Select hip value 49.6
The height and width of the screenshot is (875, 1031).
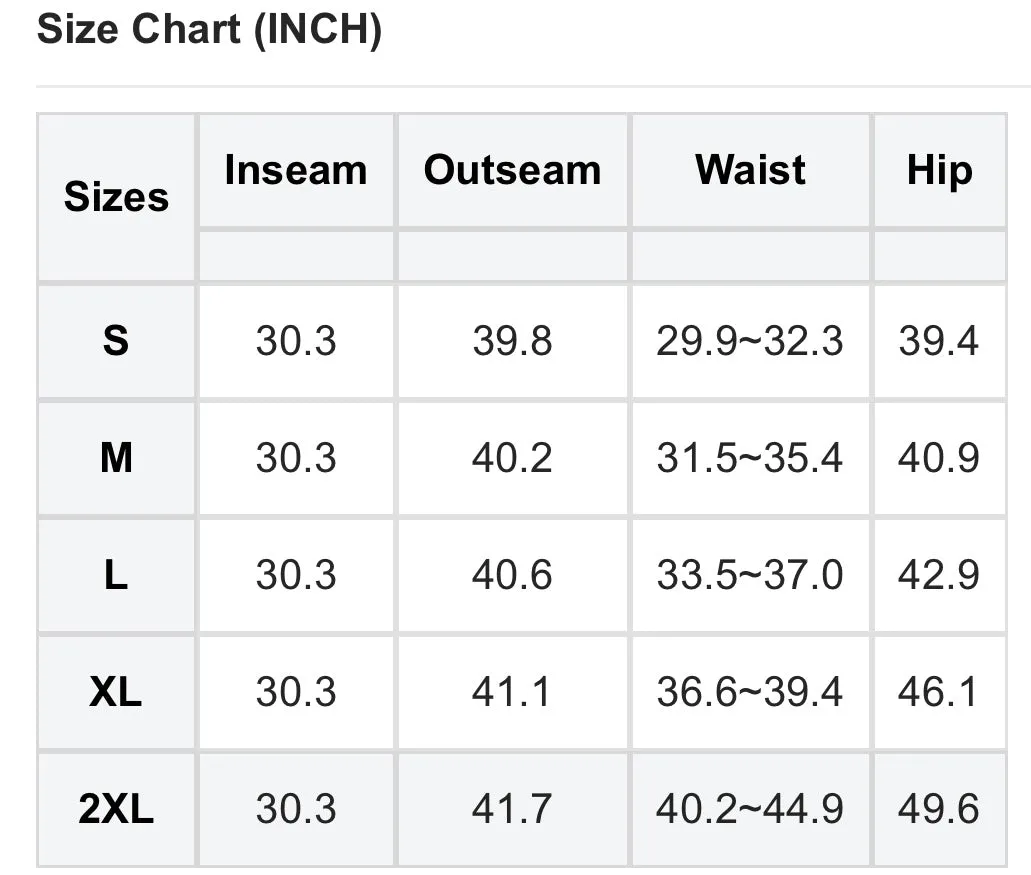click(939, 809)
